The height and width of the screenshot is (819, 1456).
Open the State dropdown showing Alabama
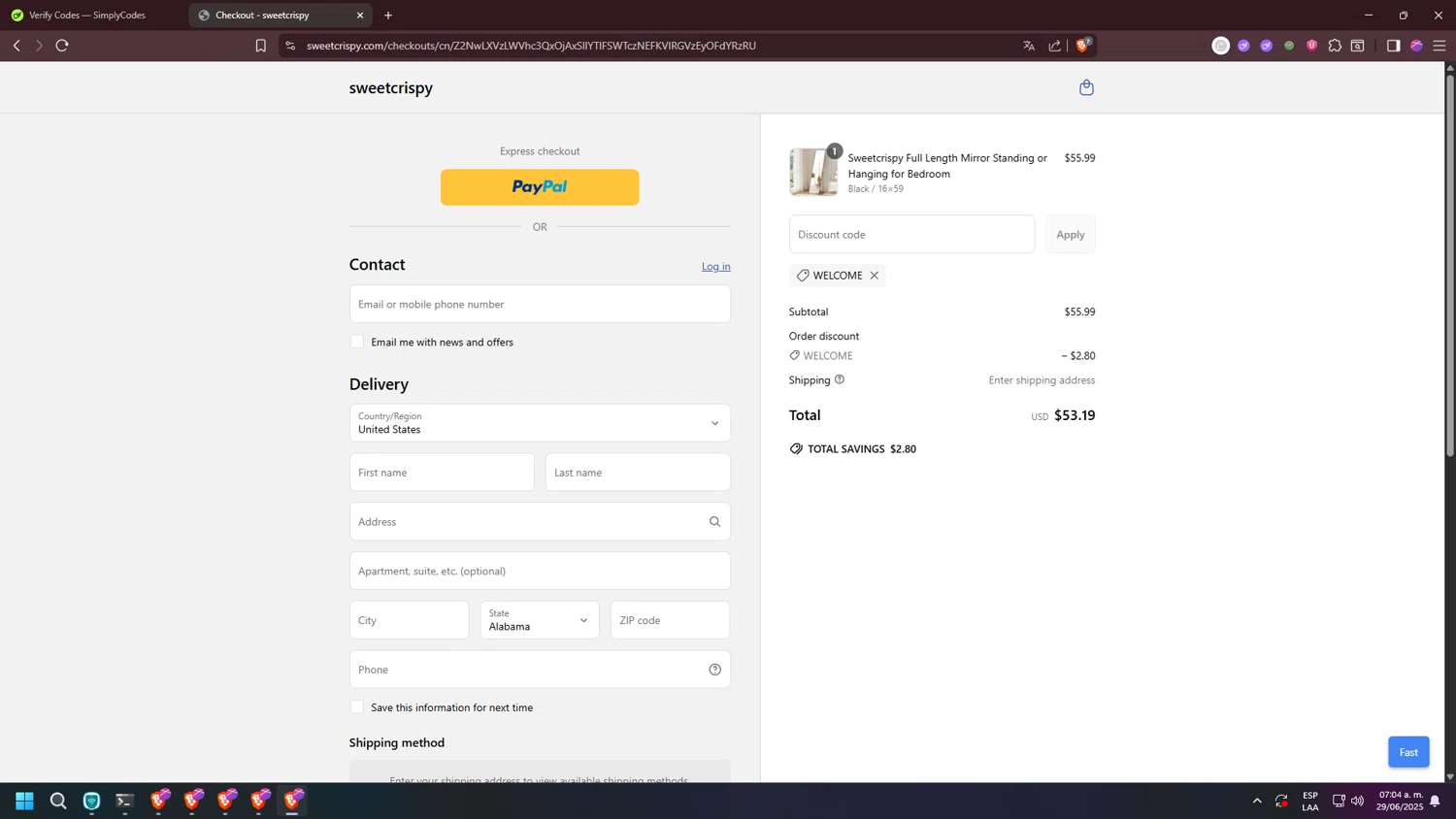pos(540,620)
